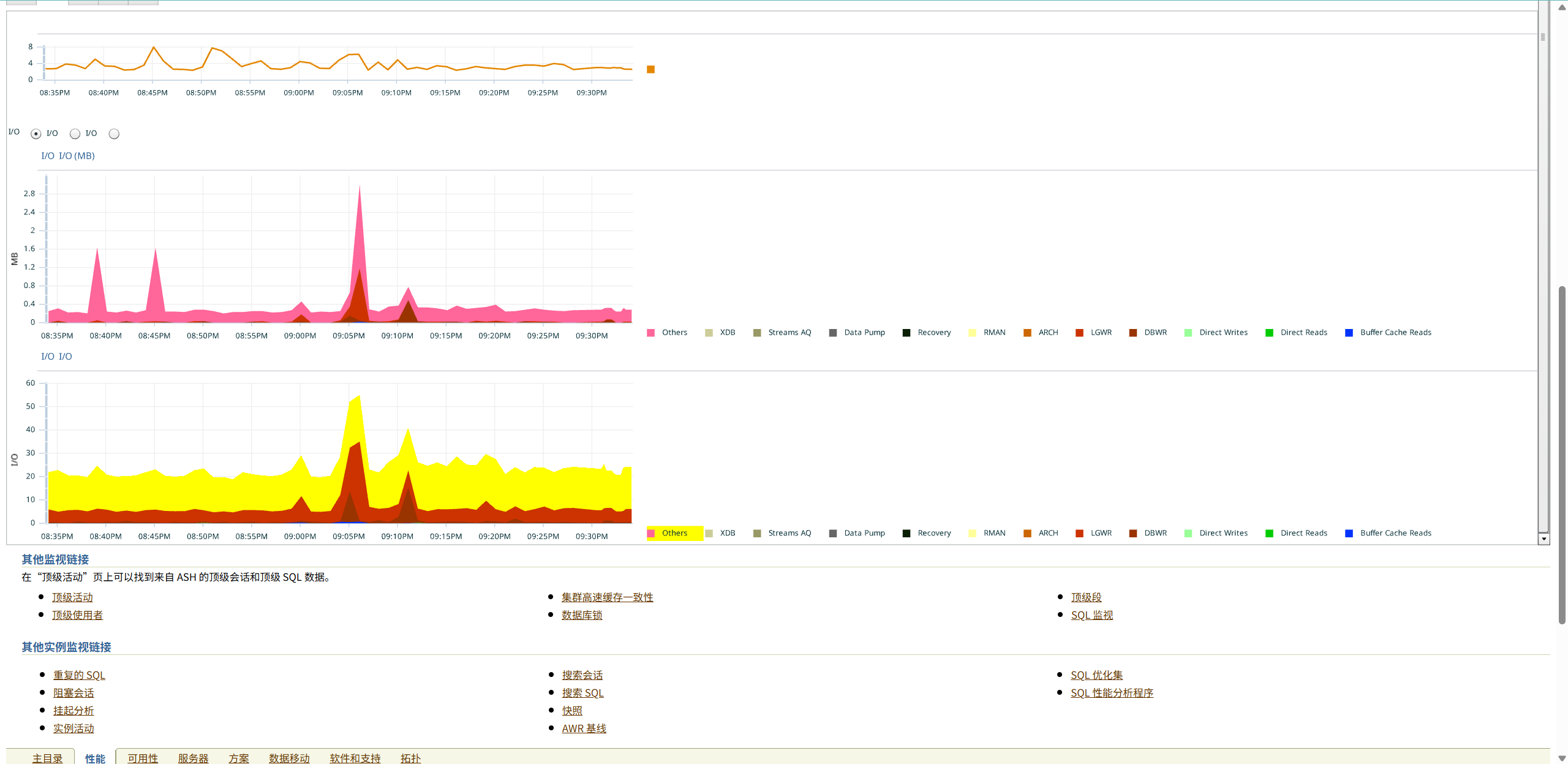Click pink Others swatch in MB chart legend
The image size is (1568, 764).
tap(650, 333)
